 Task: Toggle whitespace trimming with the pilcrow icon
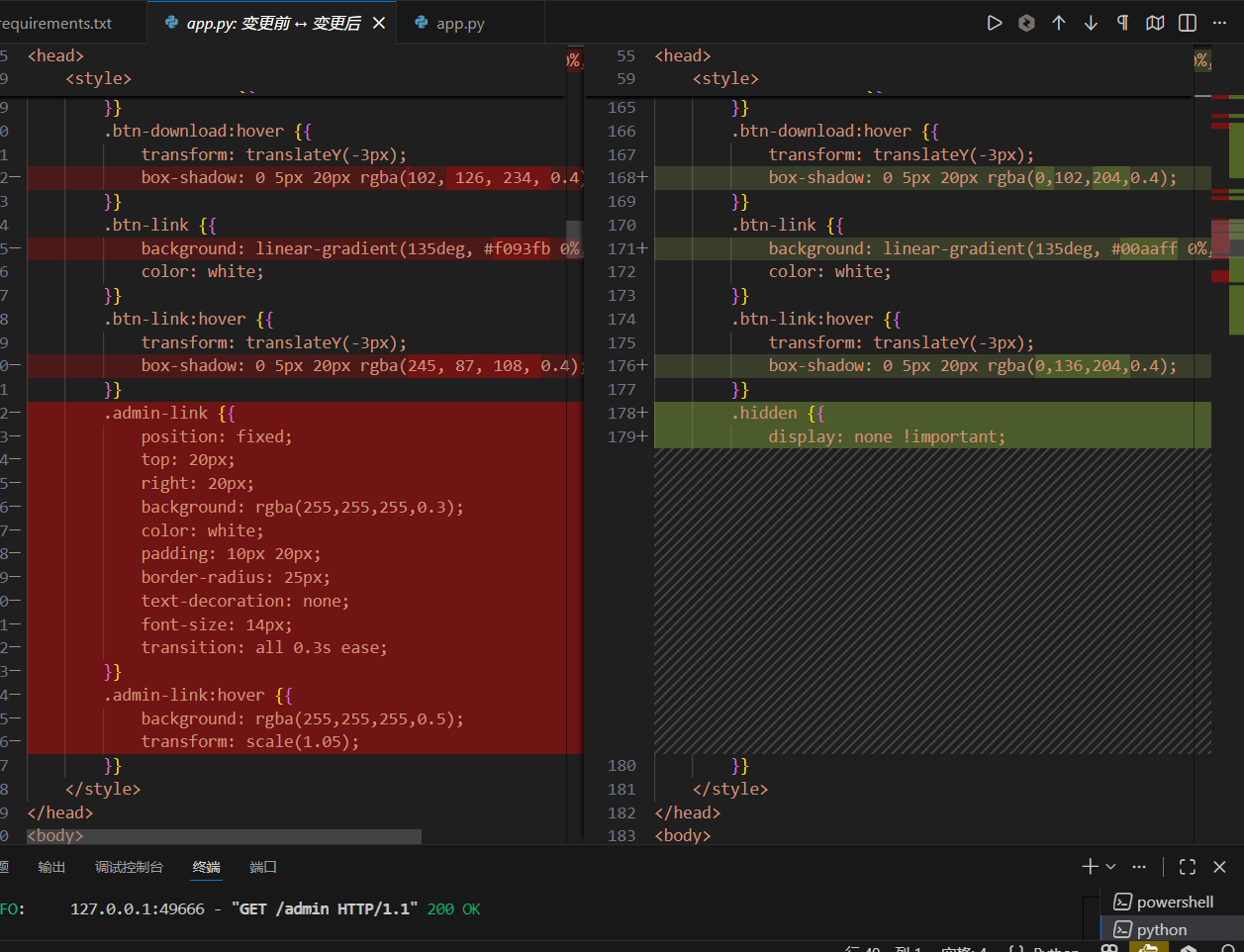(x=1122, y=23)
